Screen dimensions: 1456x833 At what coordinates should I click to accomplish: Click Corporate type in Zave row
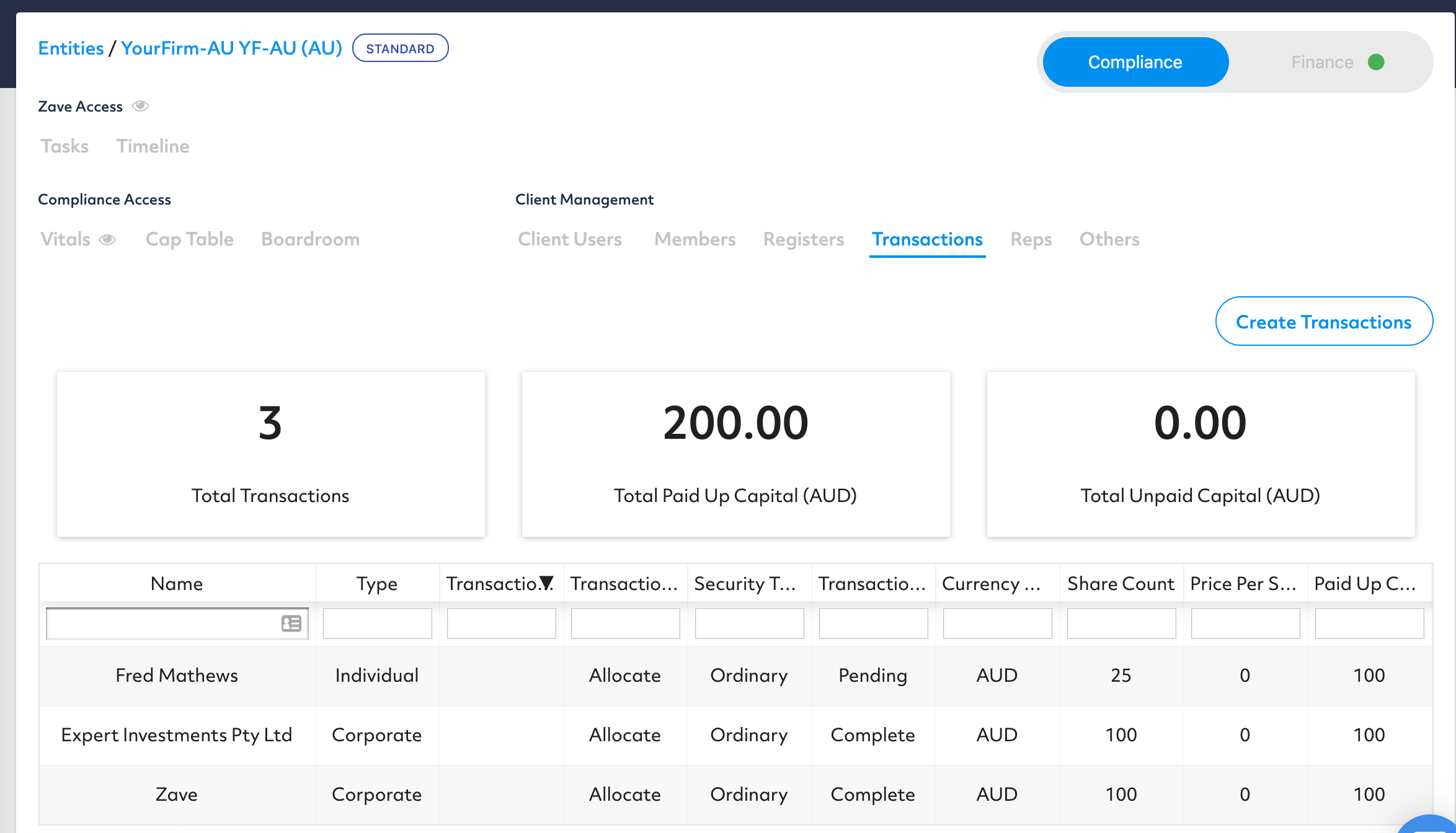coord(378,794)
